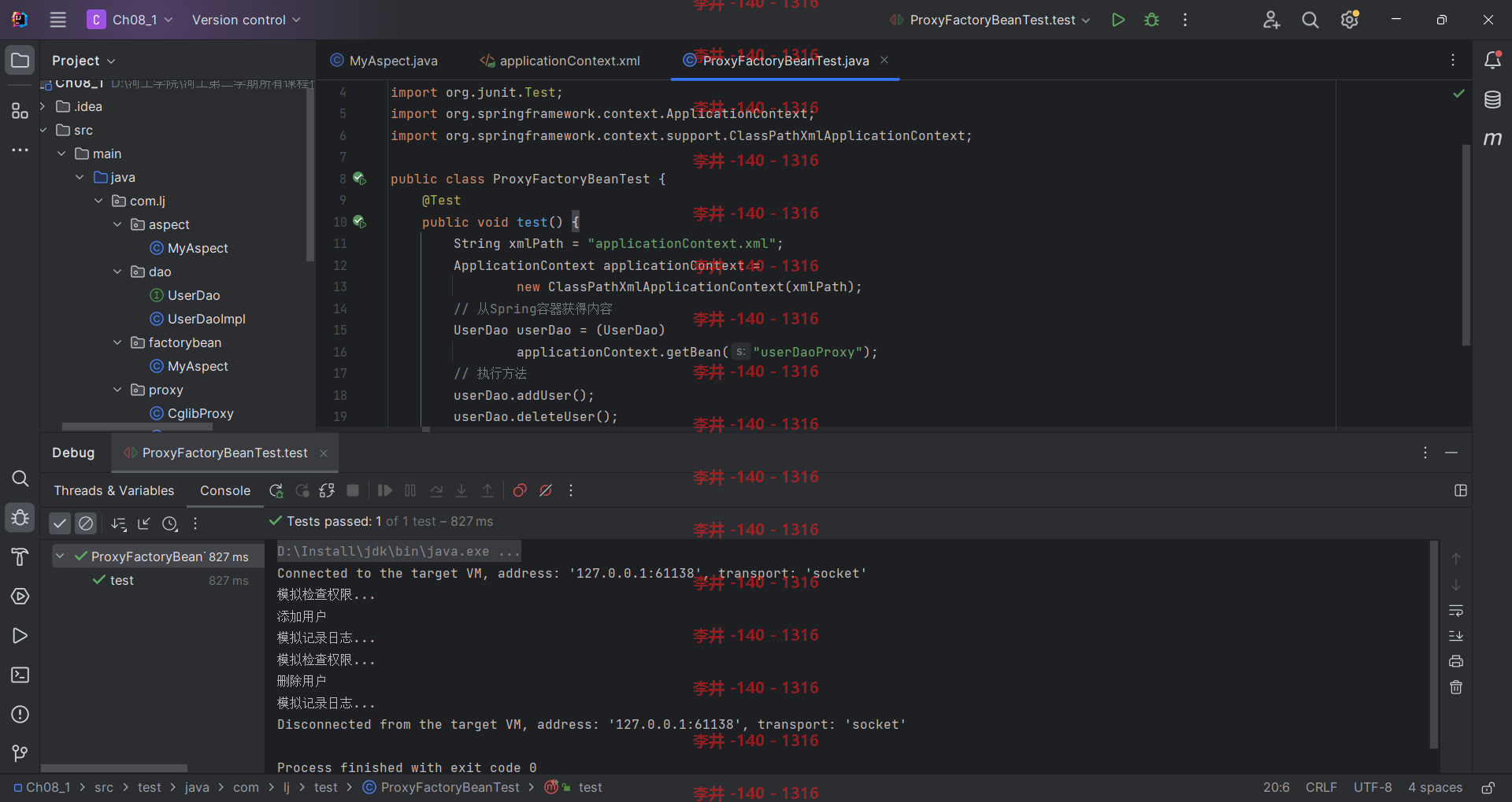Open the Terminal tool window
This screenshot has height=802, width=1512.
tap(20, 675)
